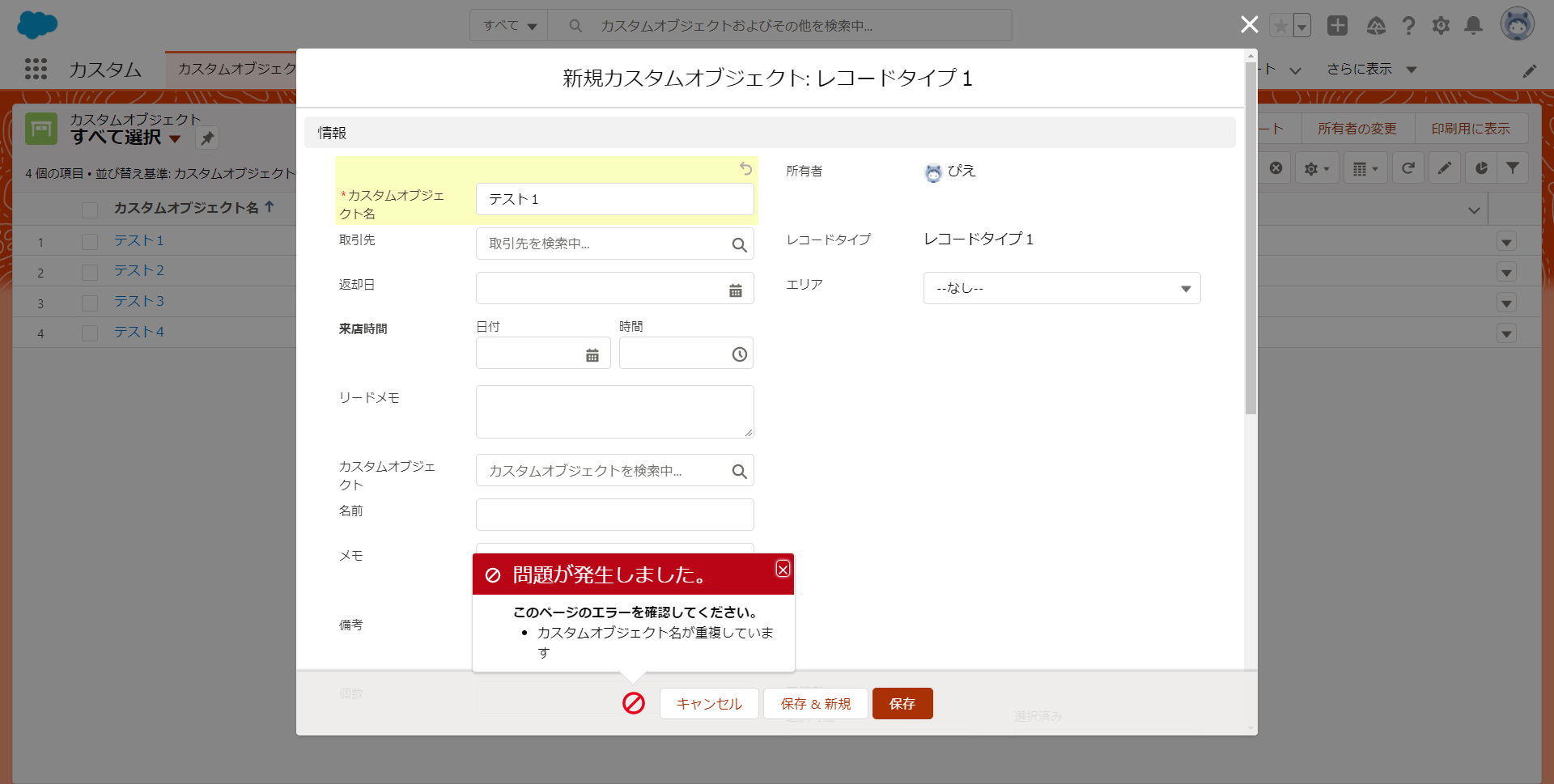Click the account lookup search icon
This screenshot has height=784, width=1554.
coord(739,244)
